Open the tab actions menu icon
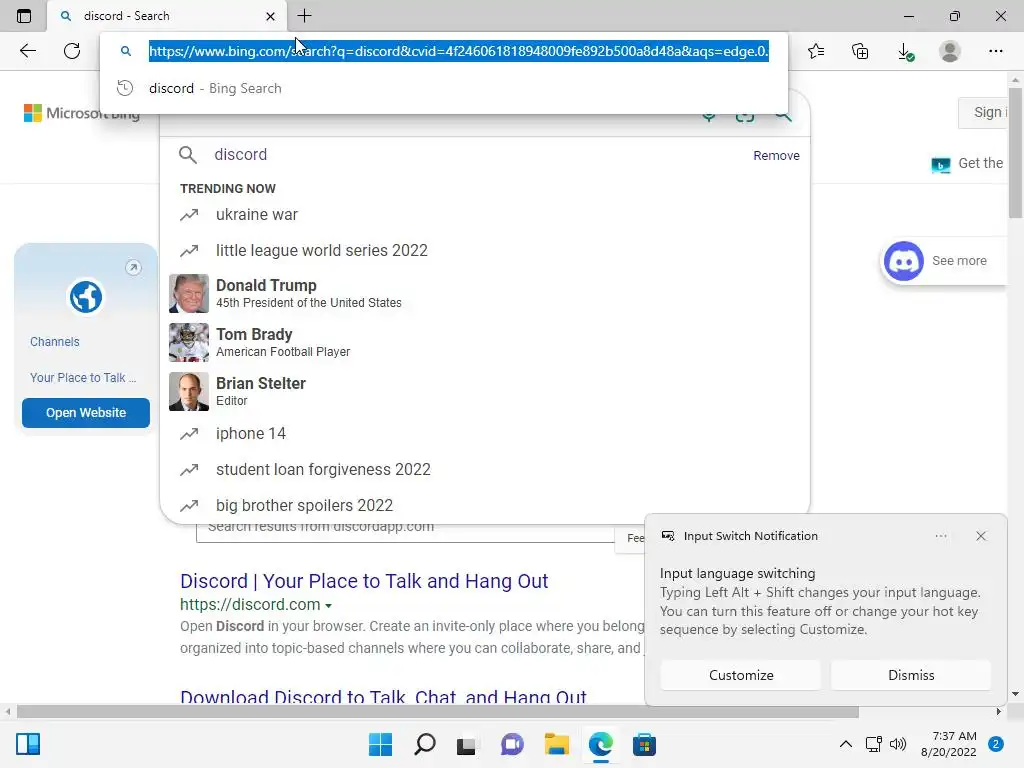1024x768 pixels. [x=24, y=16]
